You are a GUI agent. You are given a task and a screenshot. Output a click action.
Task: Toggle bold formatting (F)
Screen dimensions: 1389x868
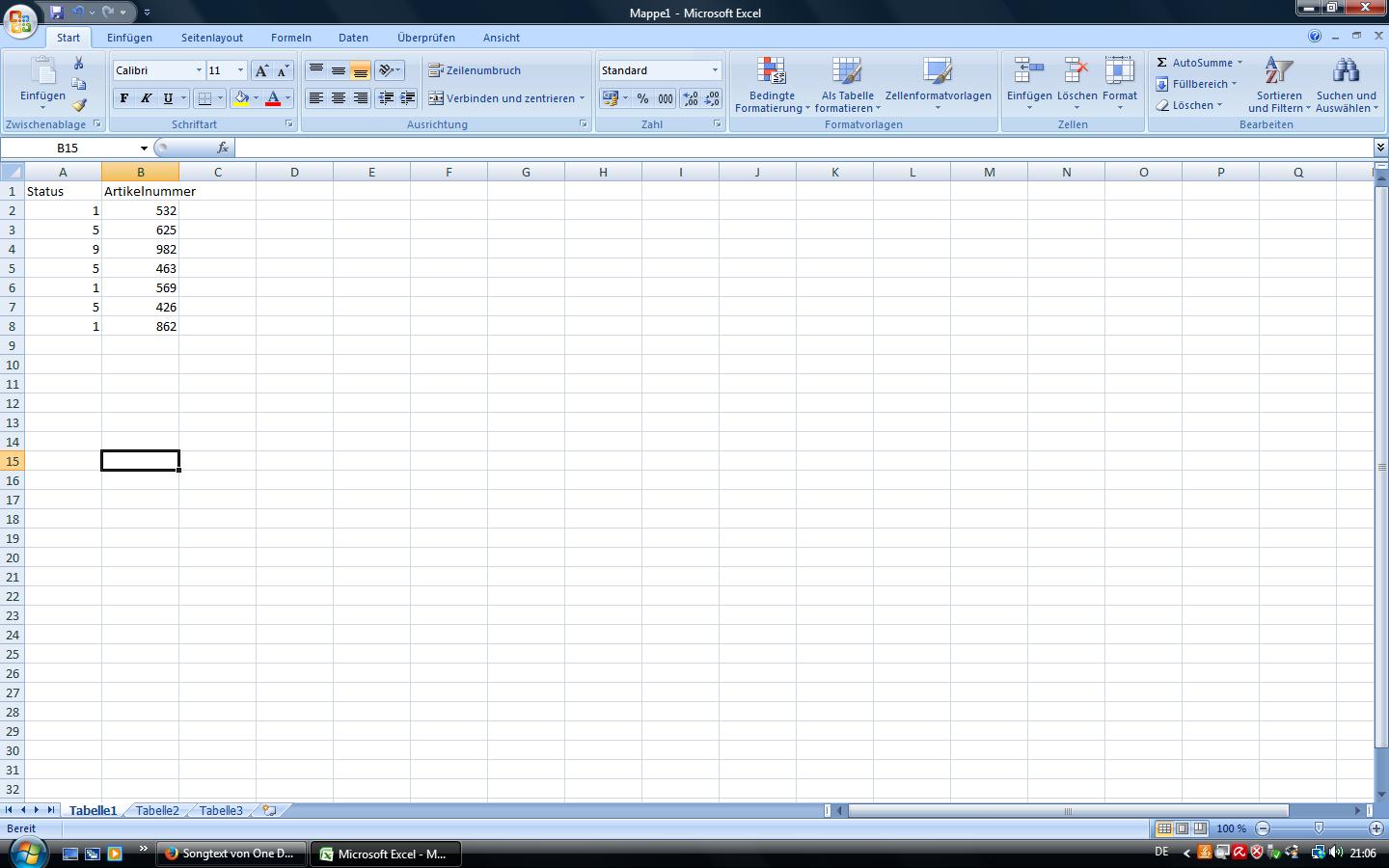click(123, 98)
